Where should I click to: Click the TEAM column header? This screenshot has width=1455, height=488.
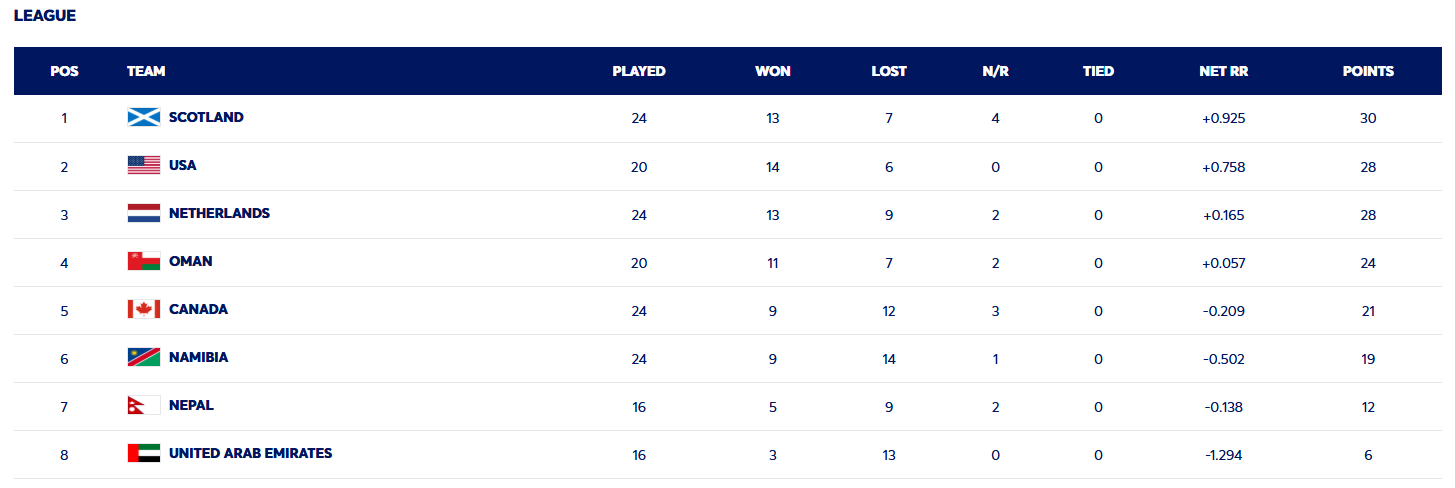click(x=146, y=71)
